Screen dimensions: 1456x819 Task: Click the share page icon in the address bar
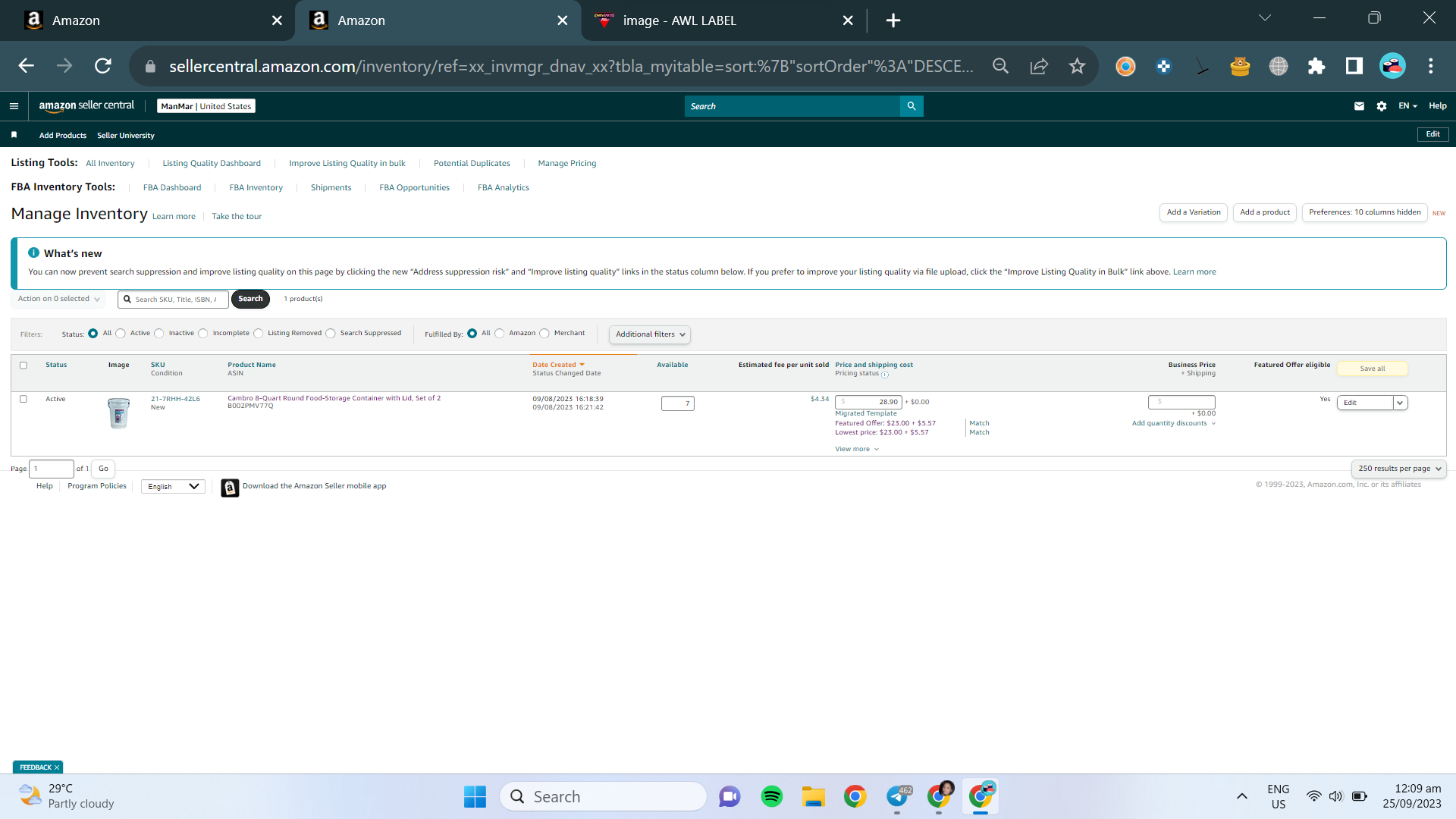tap(1039, 66)
